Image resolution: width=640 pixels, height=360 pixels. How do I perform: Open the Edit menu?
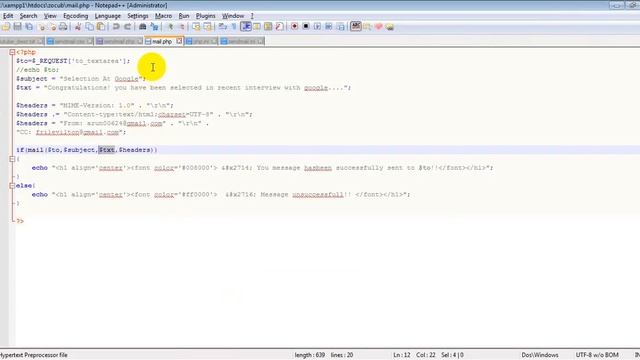coord(8,16)
